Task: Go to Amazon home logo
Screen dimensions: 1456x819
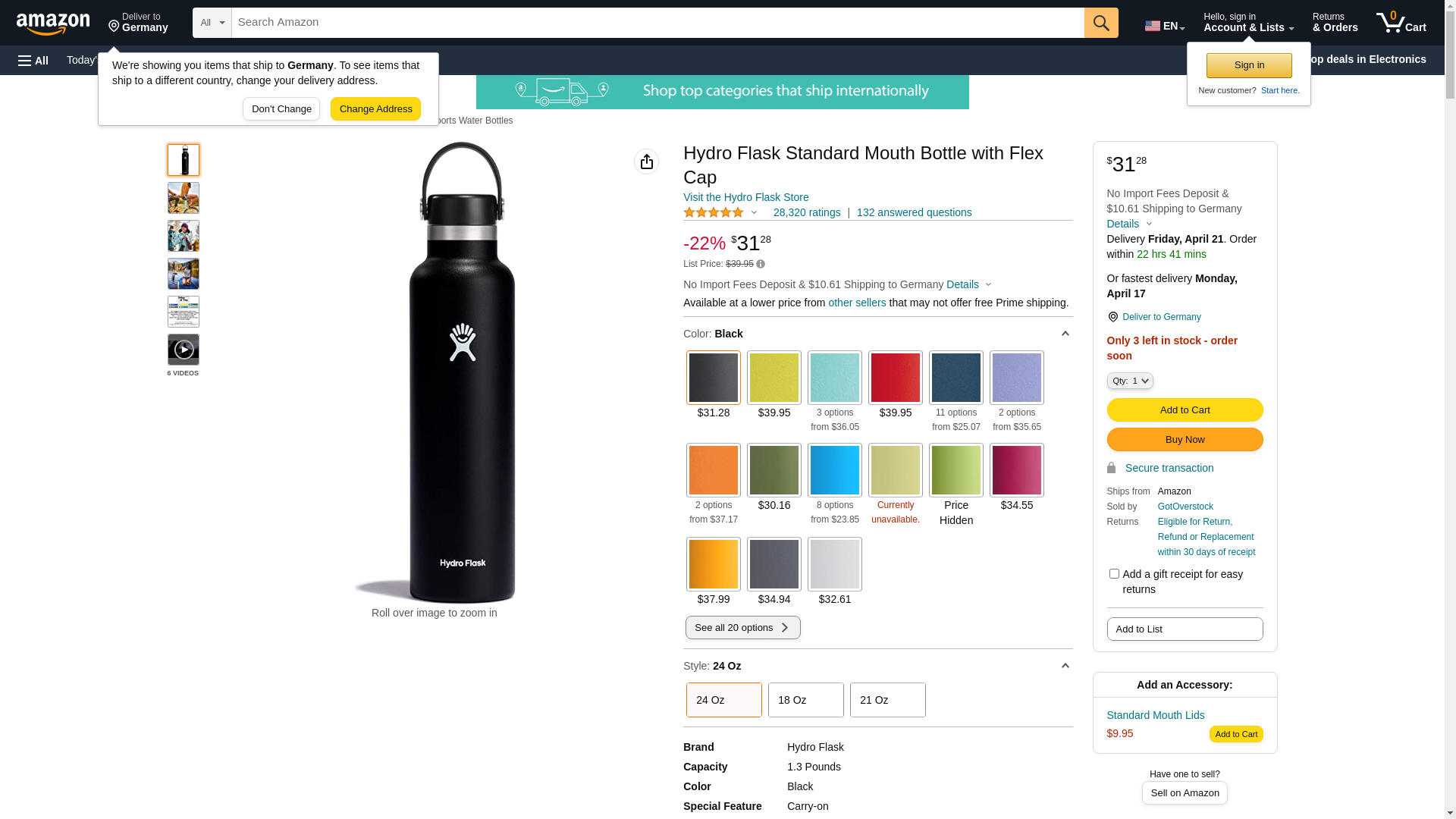Action: [53, 24]
